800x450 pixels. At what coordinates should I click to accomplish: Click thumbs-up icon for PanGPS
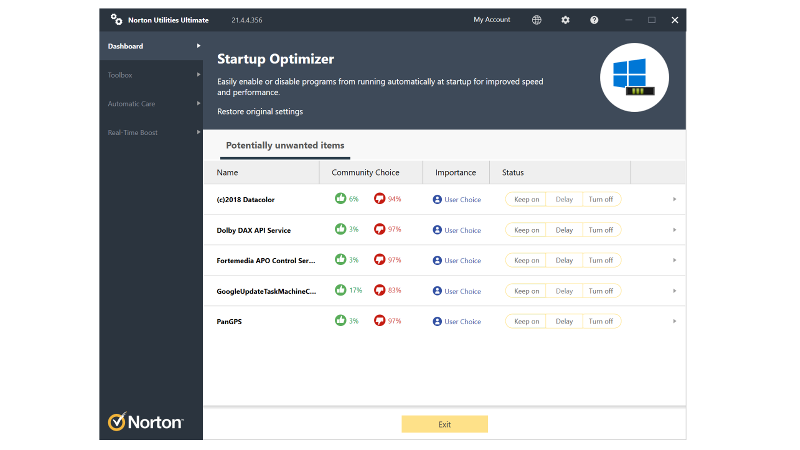pos(340,320)
